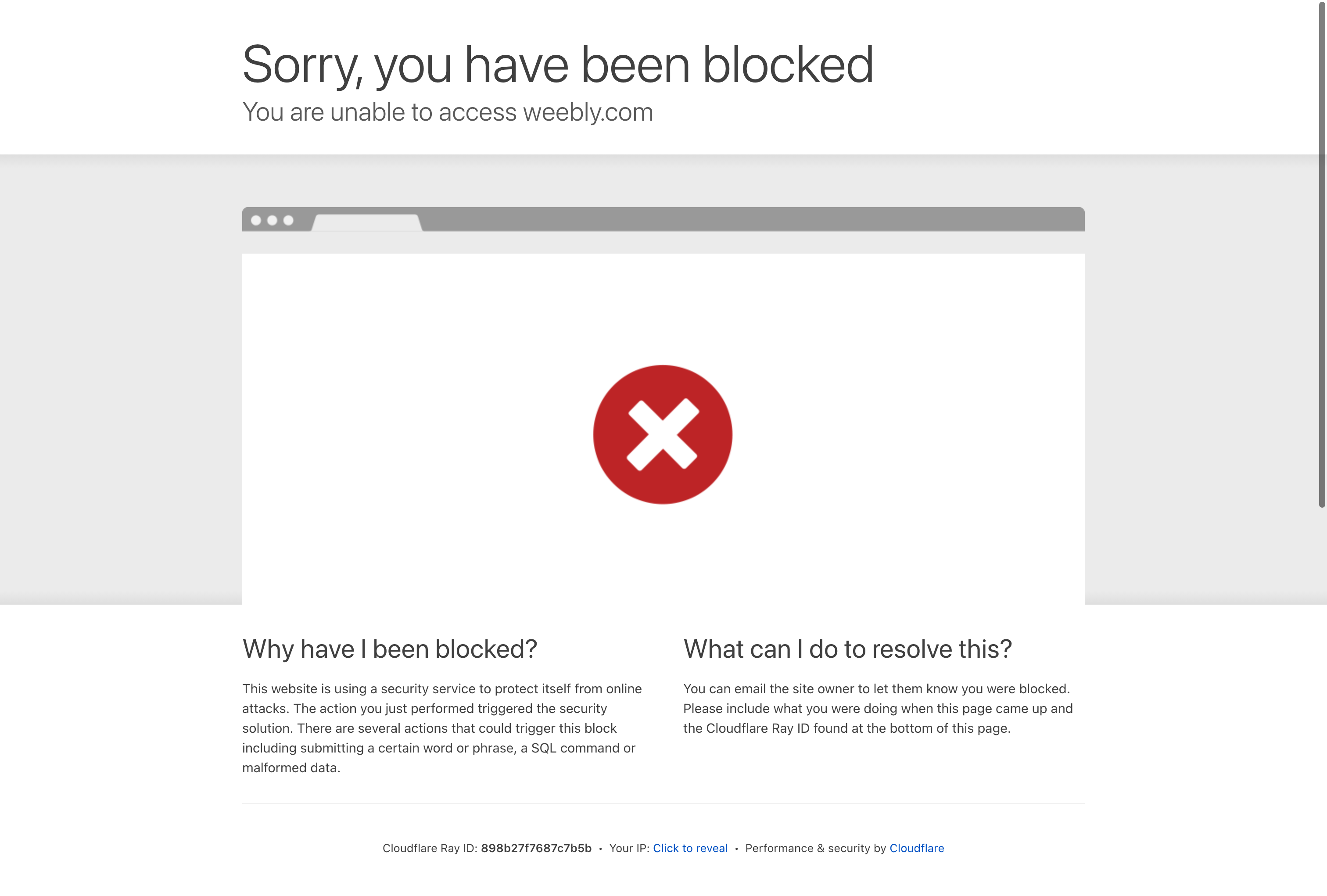Click the paragraph about security service protection
This screenshot has height=896, width=1327.
point(442,728)
